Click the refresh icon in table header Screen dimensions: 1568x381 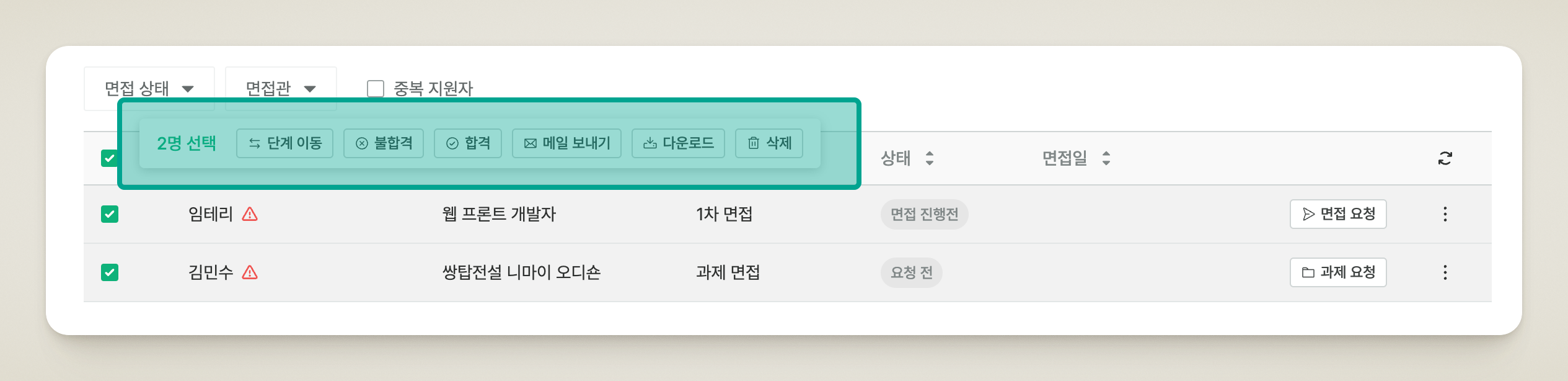(1445, 158)
